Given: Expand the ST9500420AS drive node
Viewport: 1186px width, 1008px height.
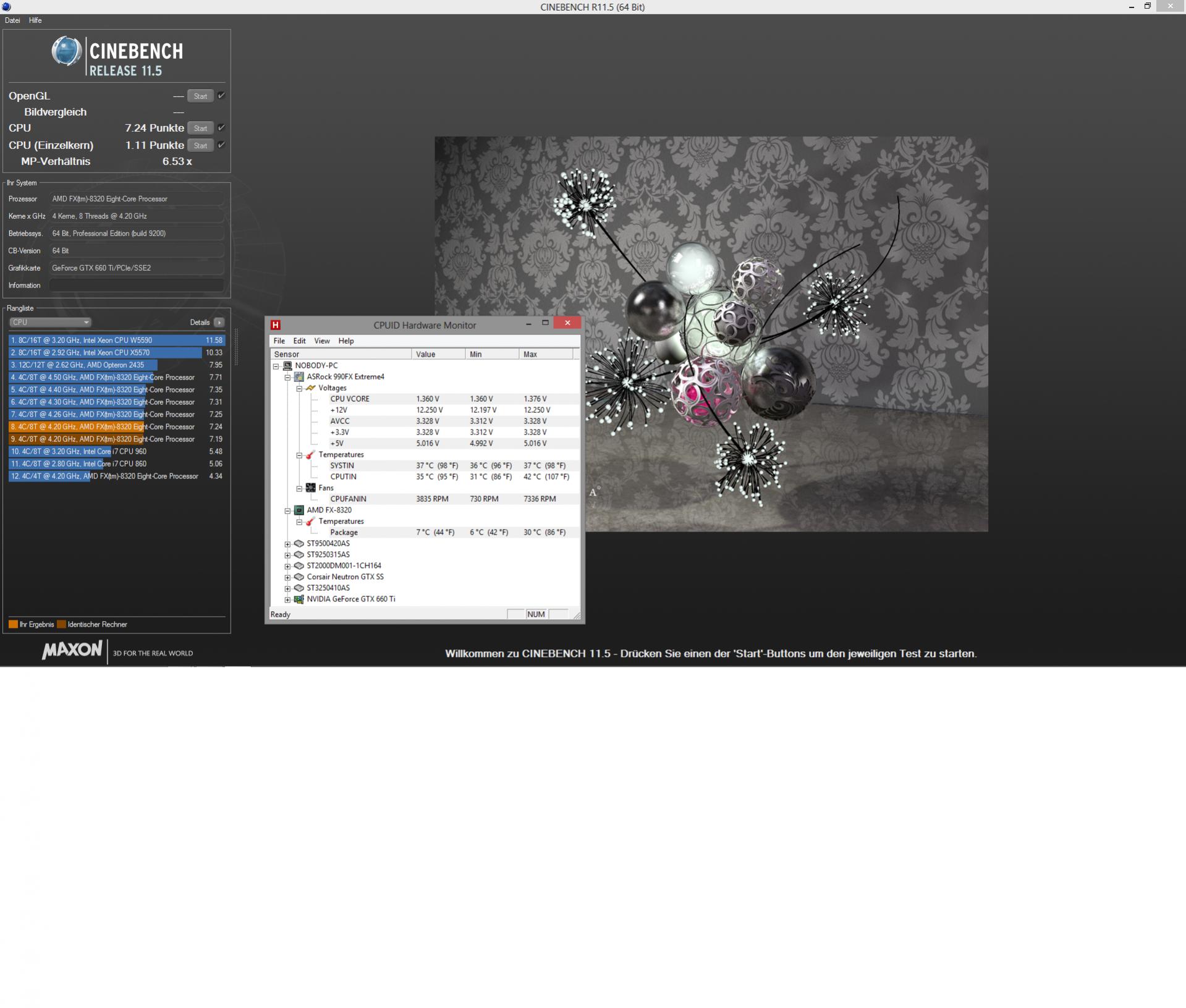Looking at the screenshot, I should [288, 544].
